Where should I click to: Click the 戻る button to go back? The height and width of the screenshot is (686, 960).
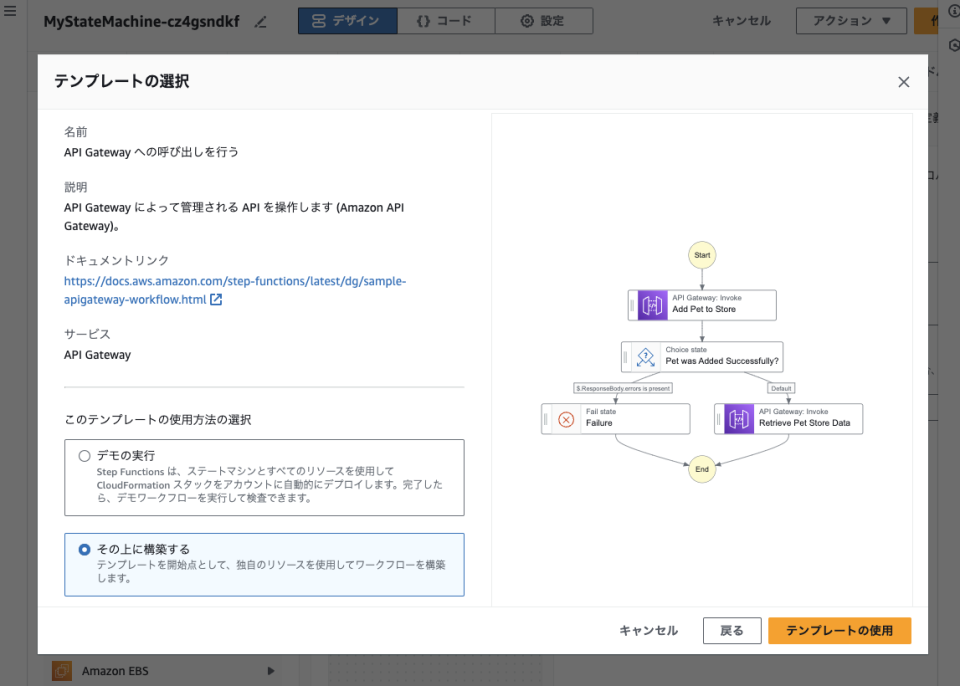732,630
